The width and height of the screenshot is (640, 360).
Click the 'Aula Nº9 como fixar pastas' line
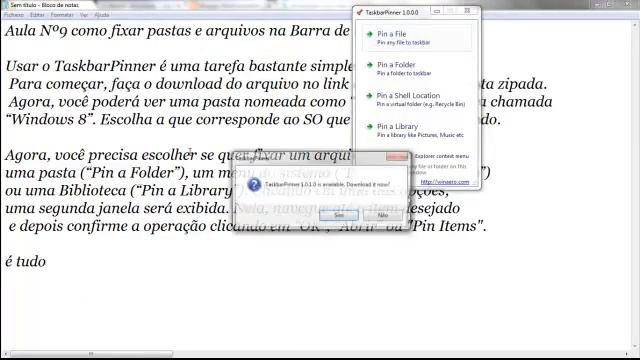[x=178, y=31]
